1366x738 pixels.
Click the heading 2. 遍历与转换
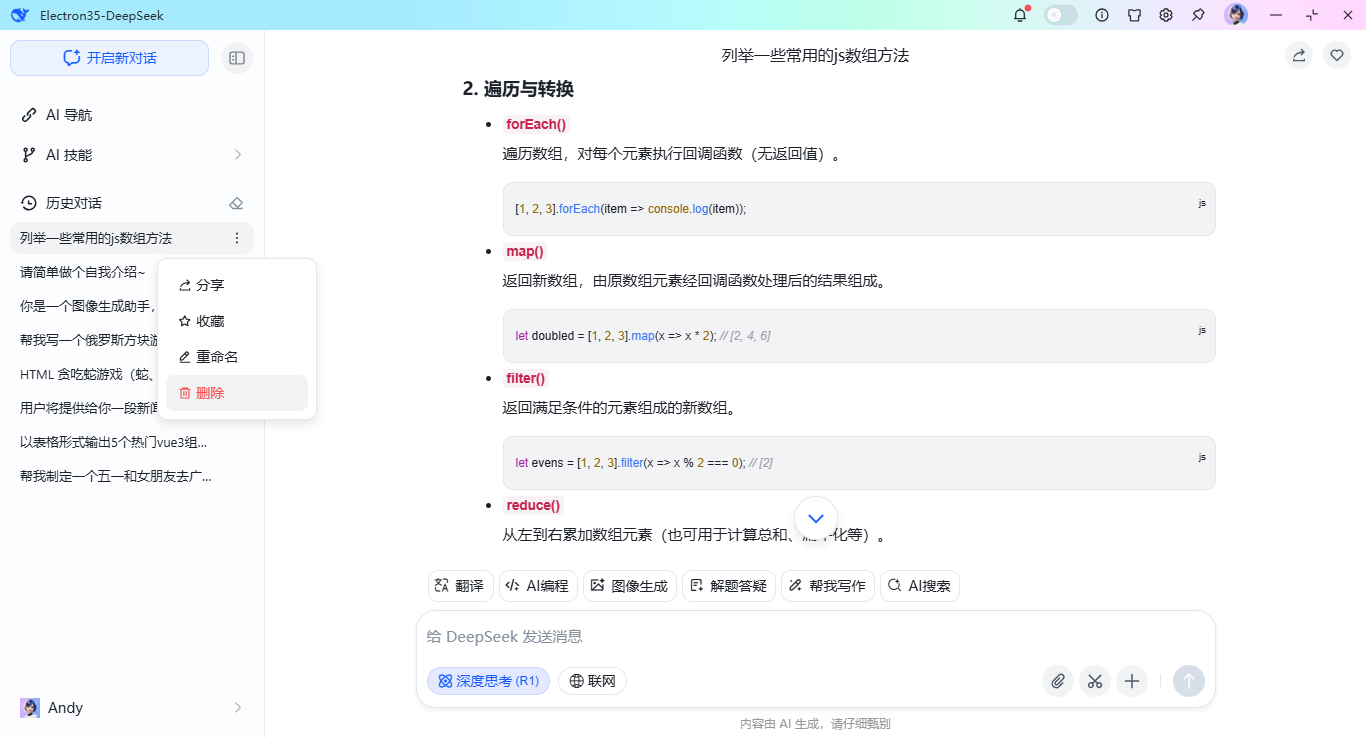(518, 89)
